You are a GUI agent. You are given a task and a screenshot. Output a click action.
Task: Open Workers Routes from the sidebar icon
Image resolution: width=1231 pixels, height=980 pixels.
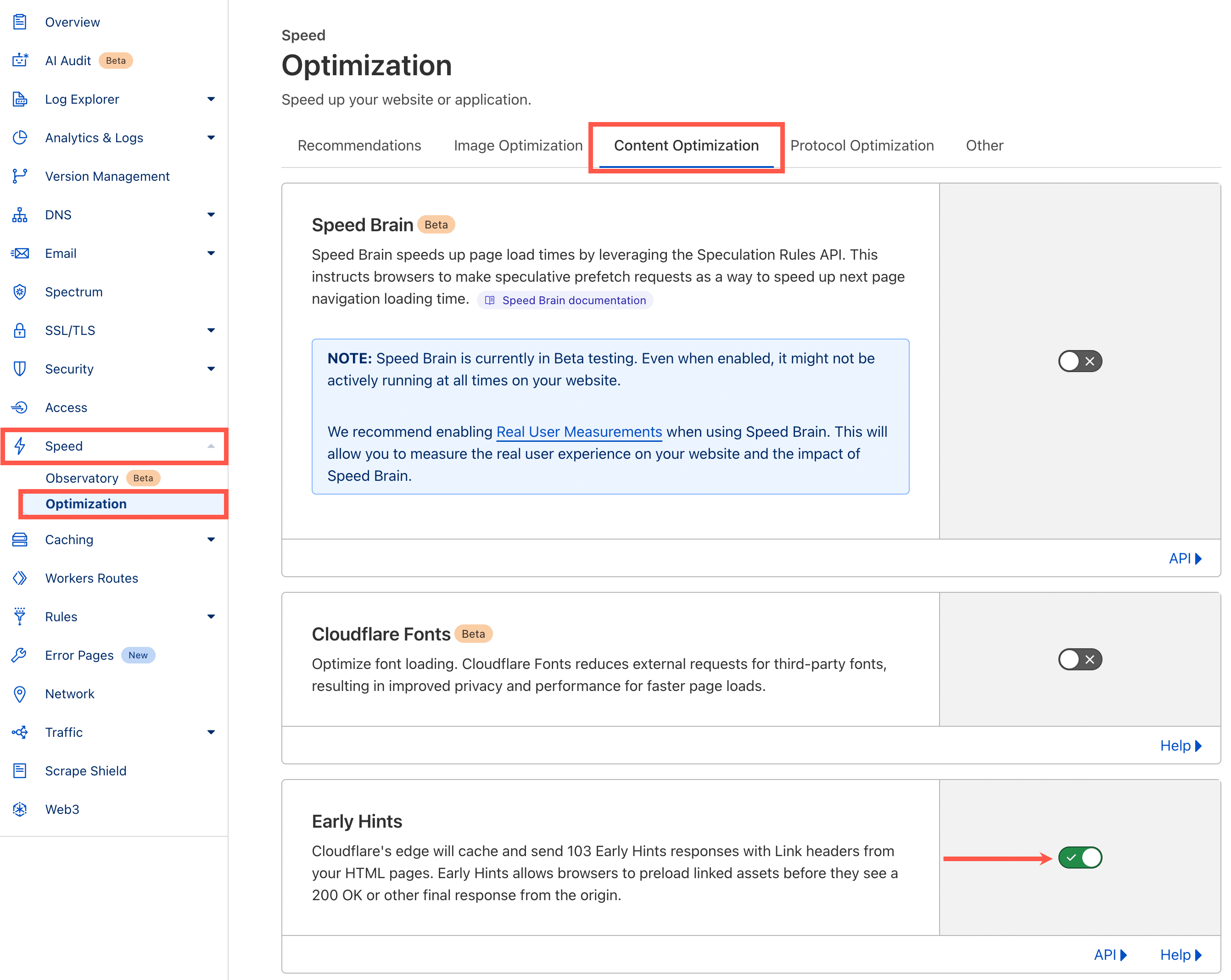click(x=20, y=578)
